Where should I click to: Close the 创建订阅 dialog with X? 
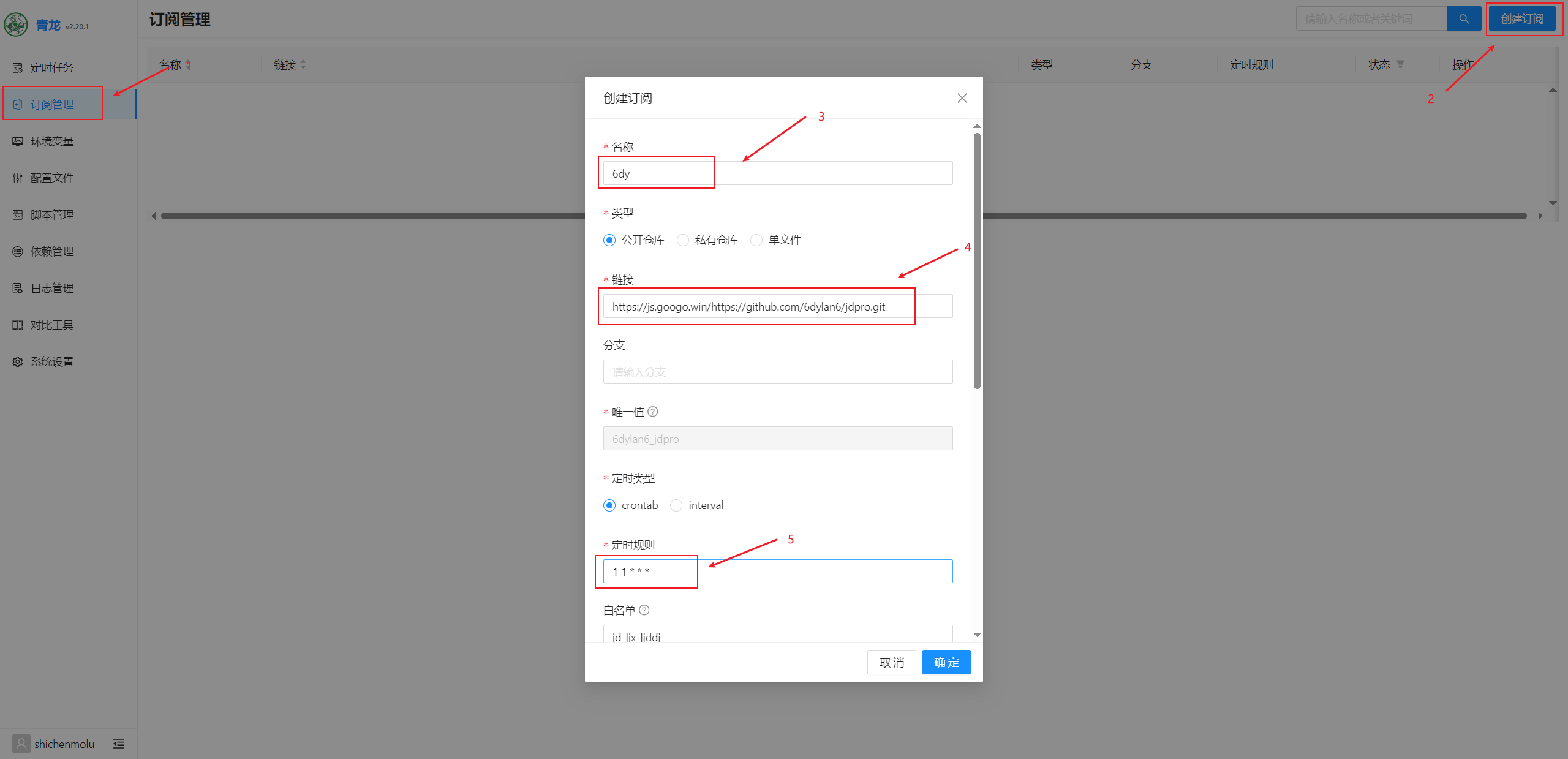pyautogui.click(x=962, y=98)
